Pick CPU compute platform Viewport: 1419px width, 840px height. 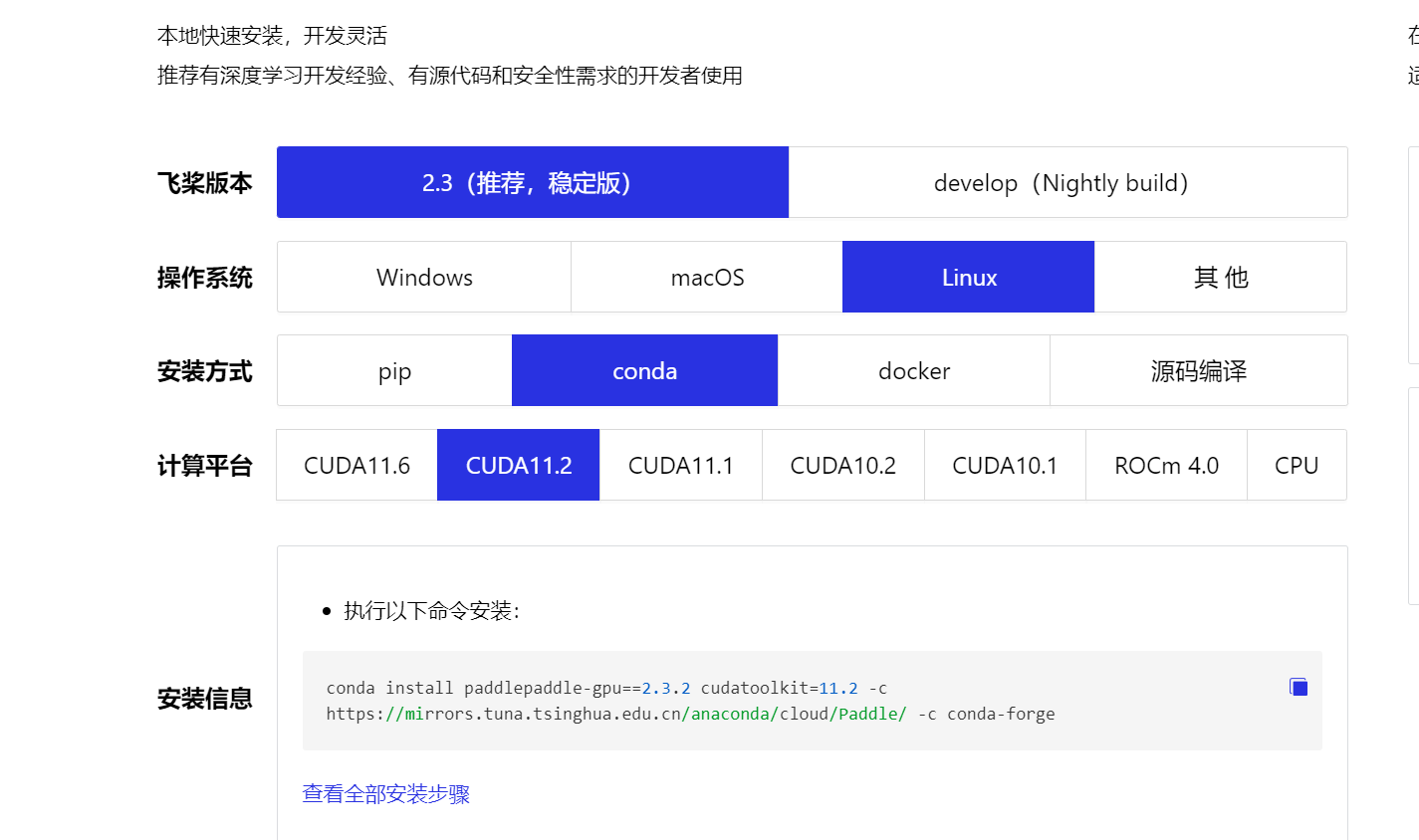point(1297,465)
